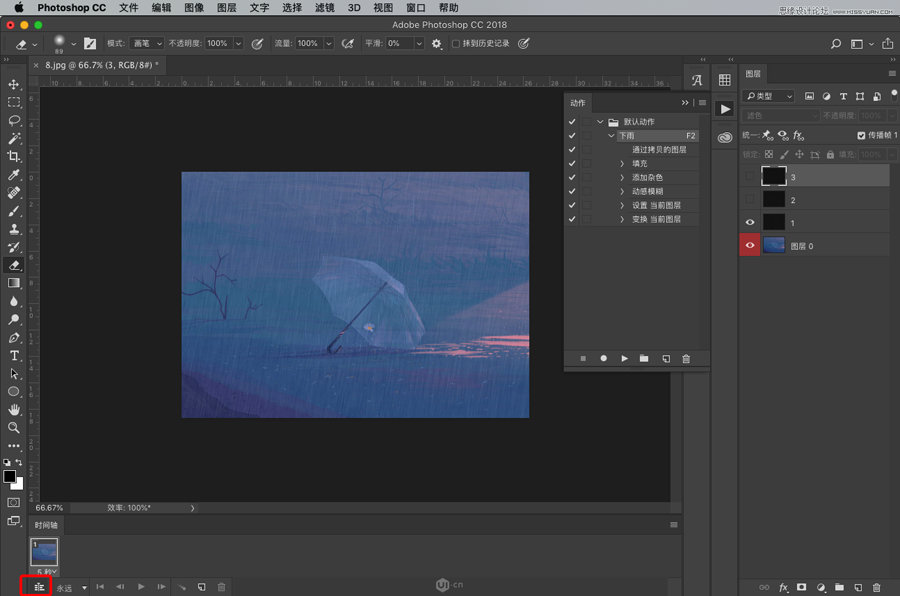Select the 下雨 action entry
Viewport: 900px width, 596px height.
pos(626,135)
